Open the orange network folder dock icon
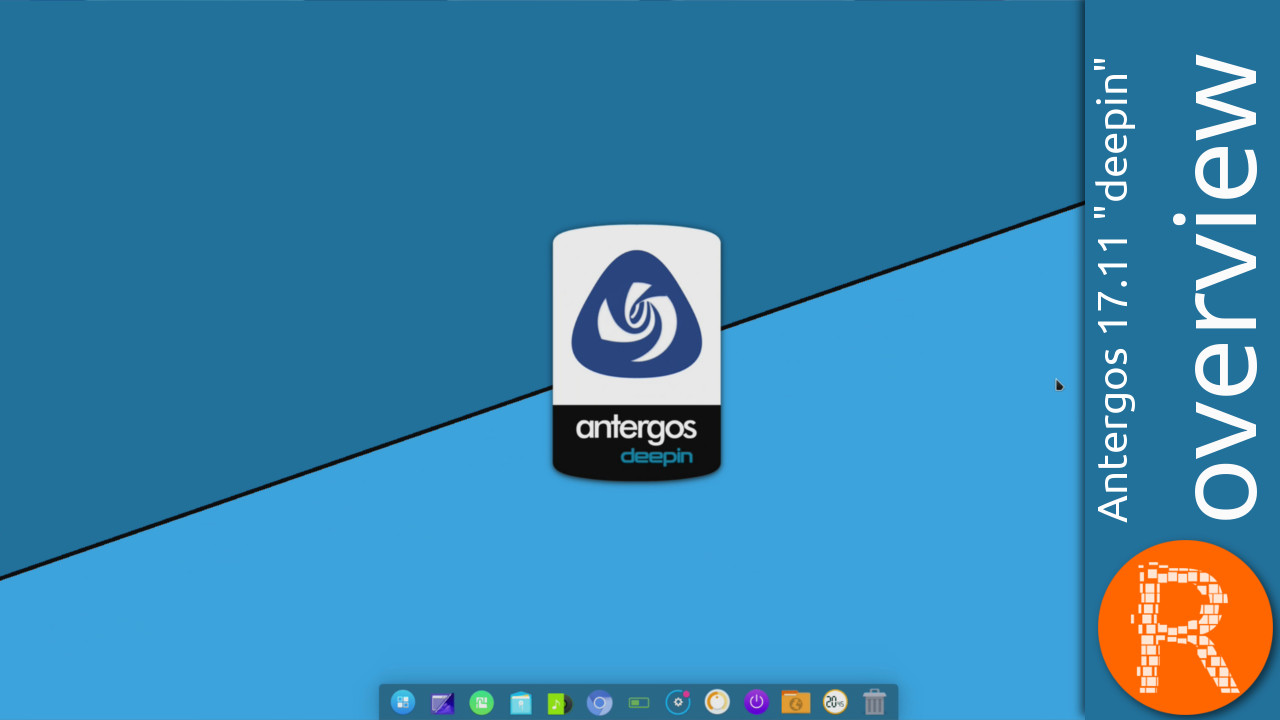 tap(795, 703)
